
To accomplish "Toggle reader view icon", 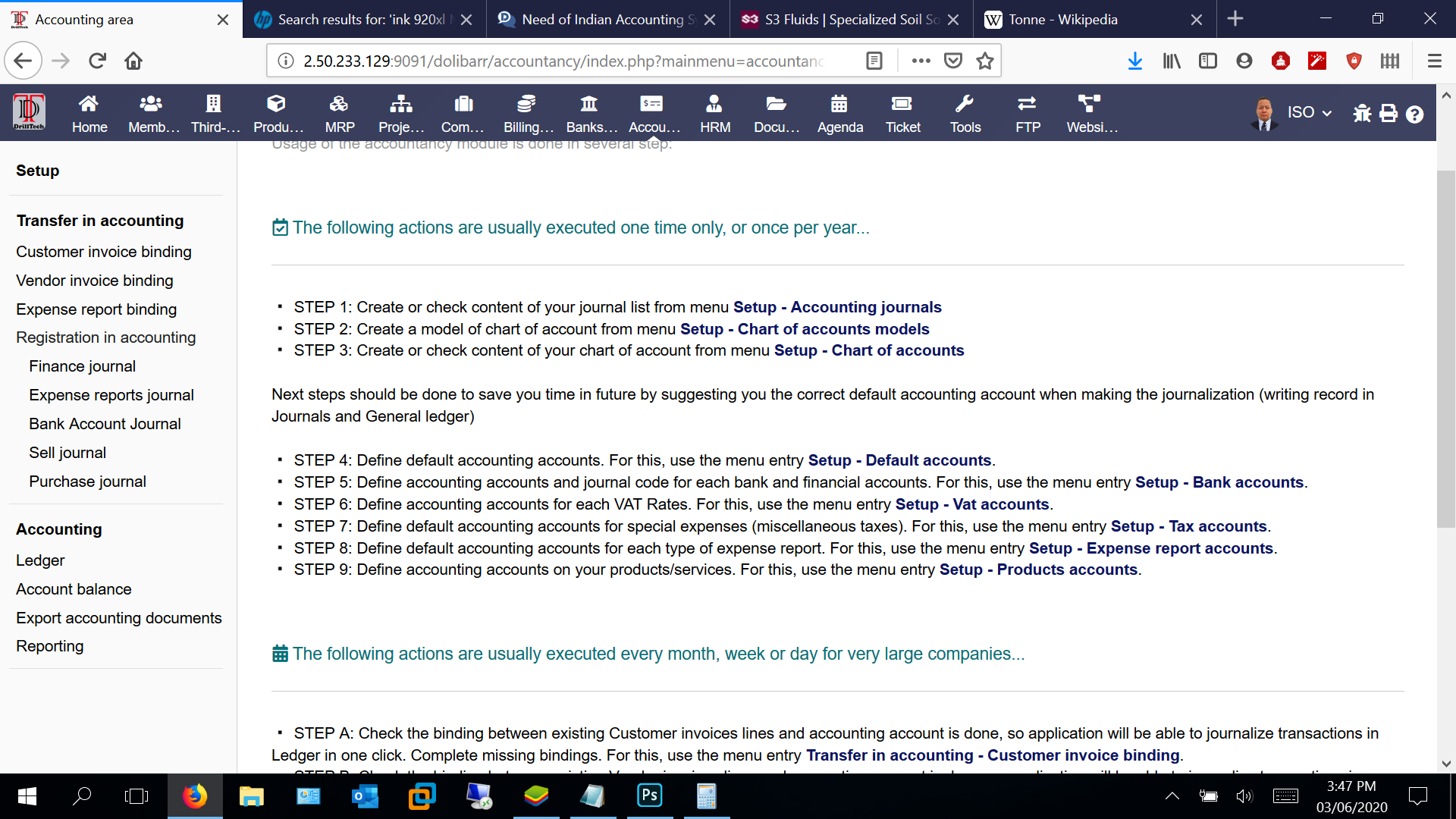I will click(x=874, y=61).
